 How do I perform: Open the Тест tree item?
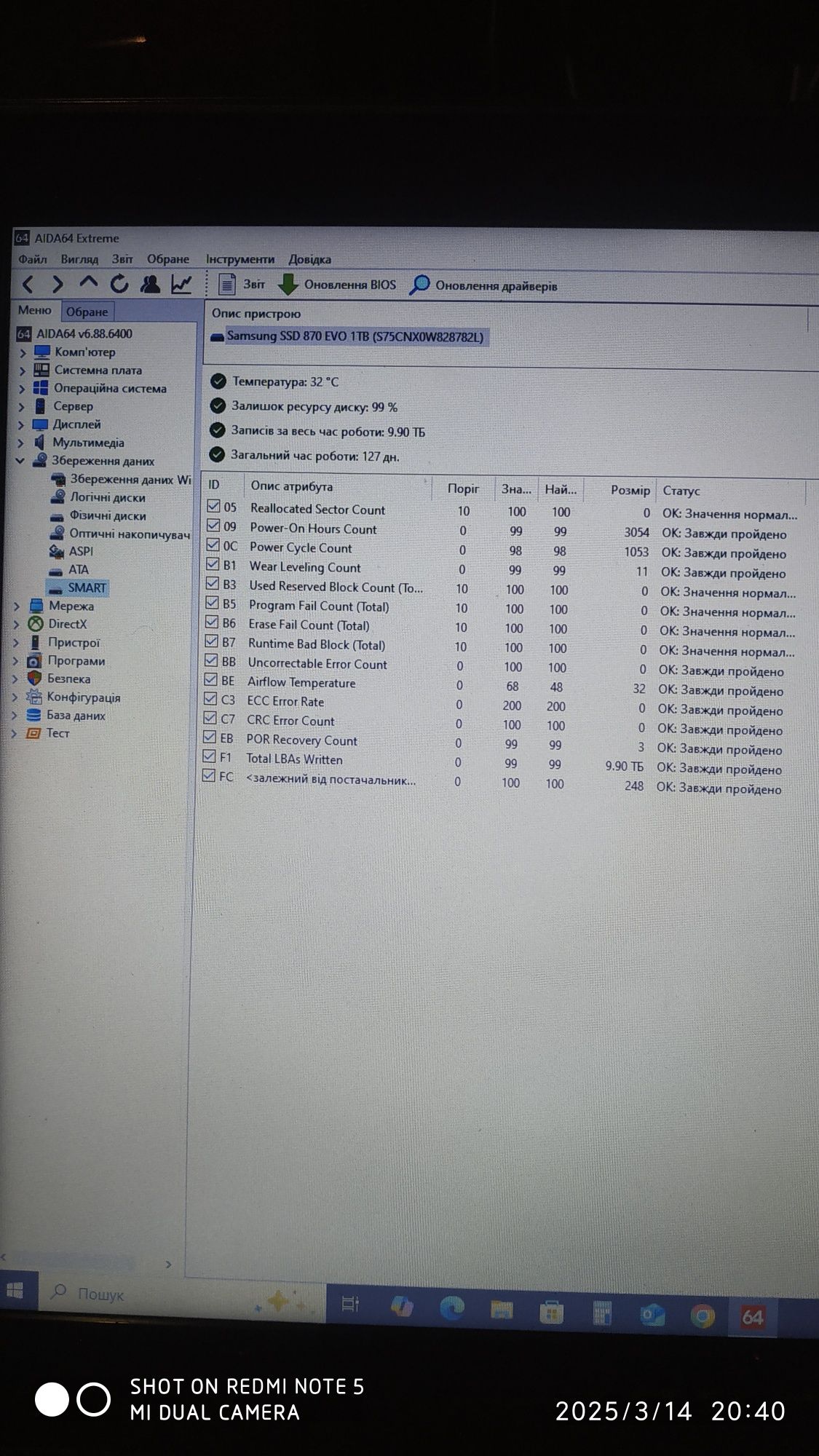pyautogui.click(x=49, y=733)
